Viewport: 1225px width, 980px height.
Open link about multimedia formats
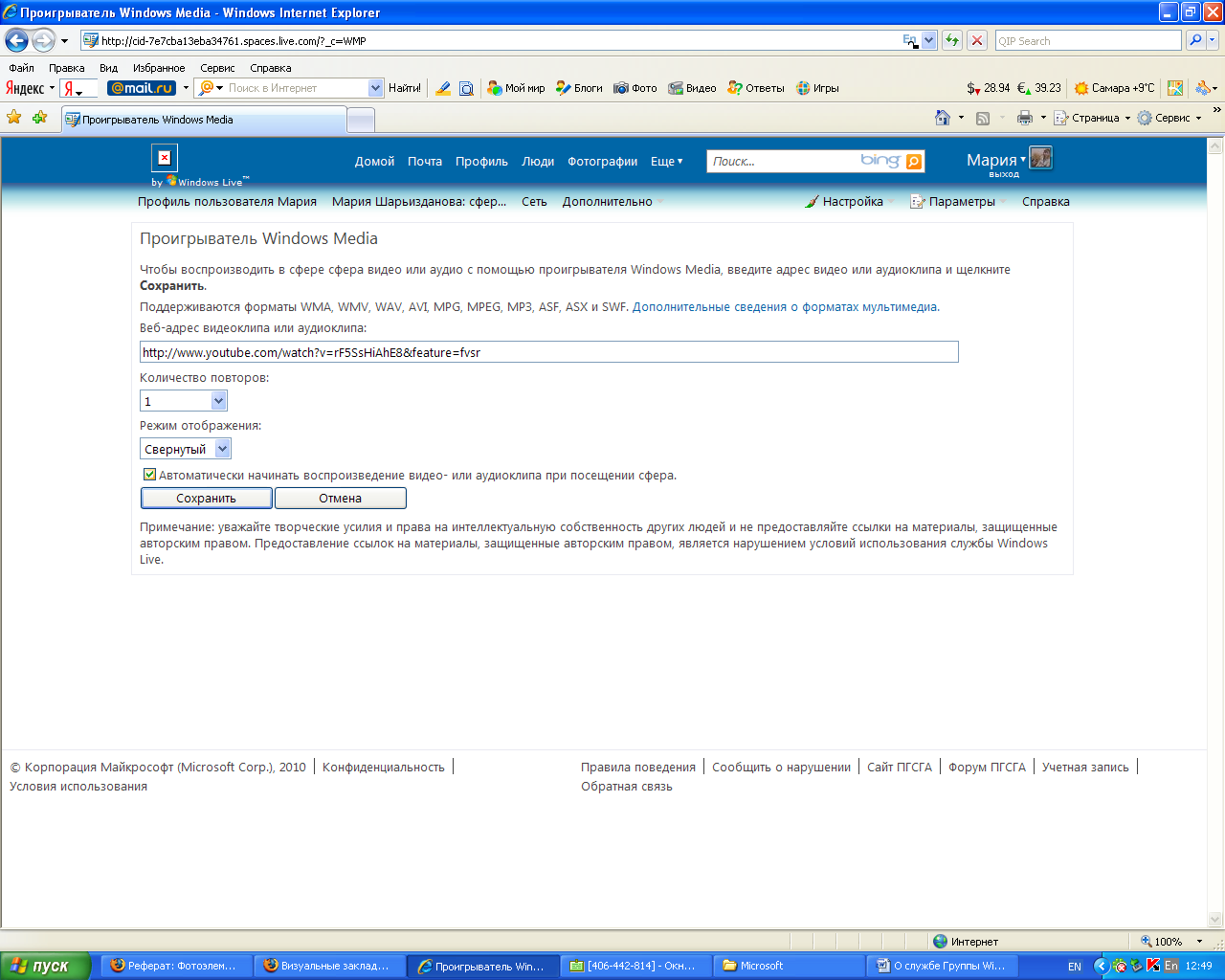pyautogui.click(x=785, y=307)
